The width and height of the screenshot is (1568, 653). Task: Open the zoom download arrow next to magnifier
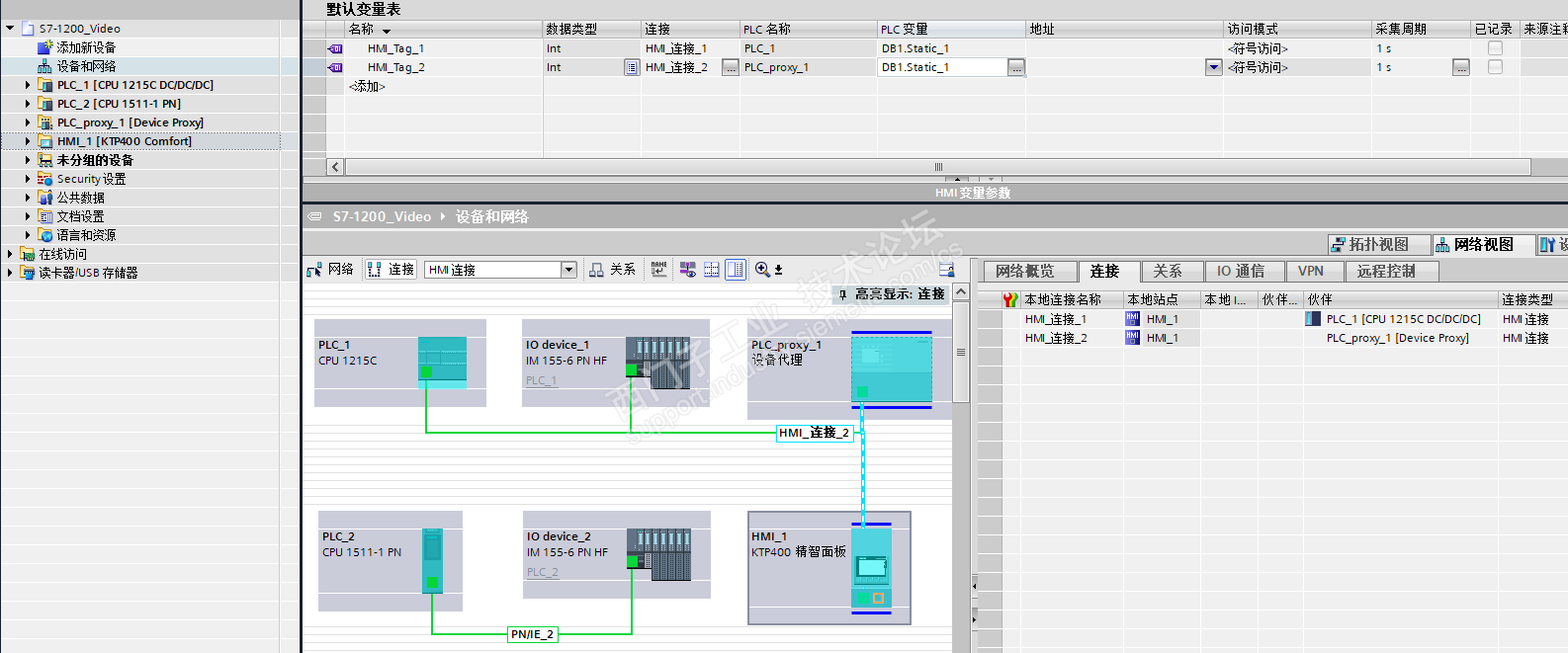778,270
